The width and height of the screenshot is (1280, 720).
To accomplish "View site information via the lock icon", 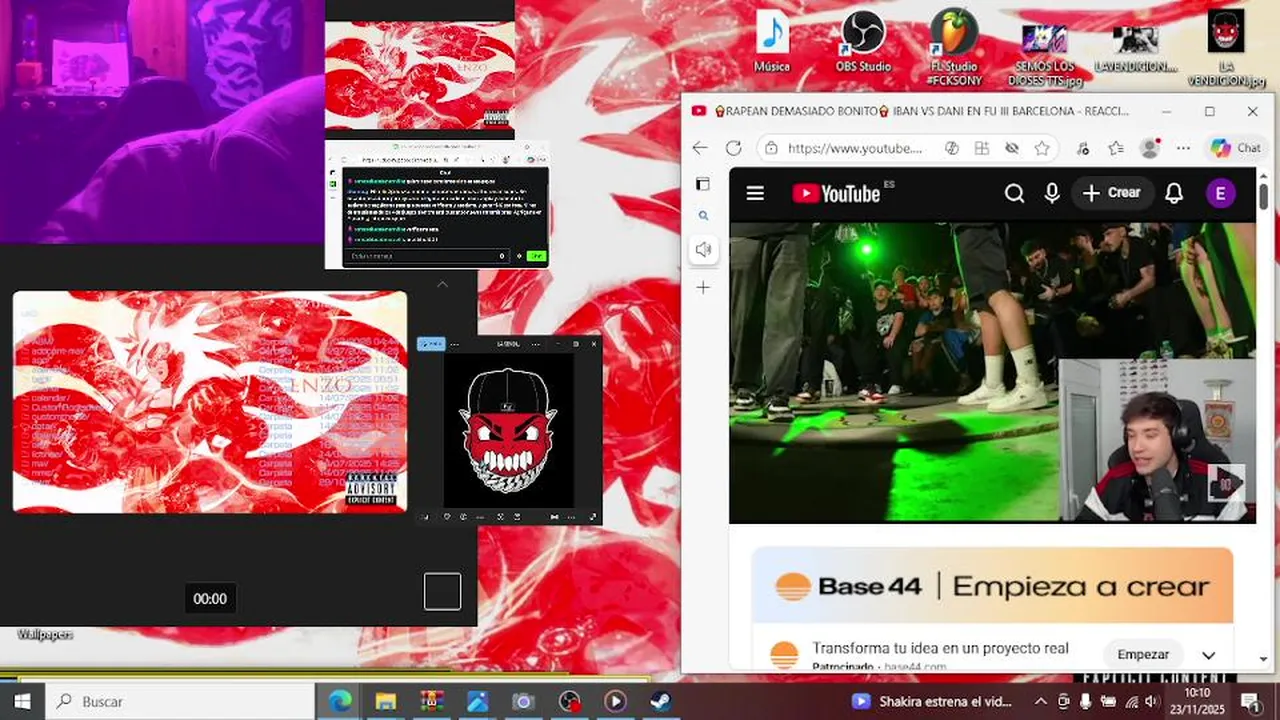I will coord(770,148).
